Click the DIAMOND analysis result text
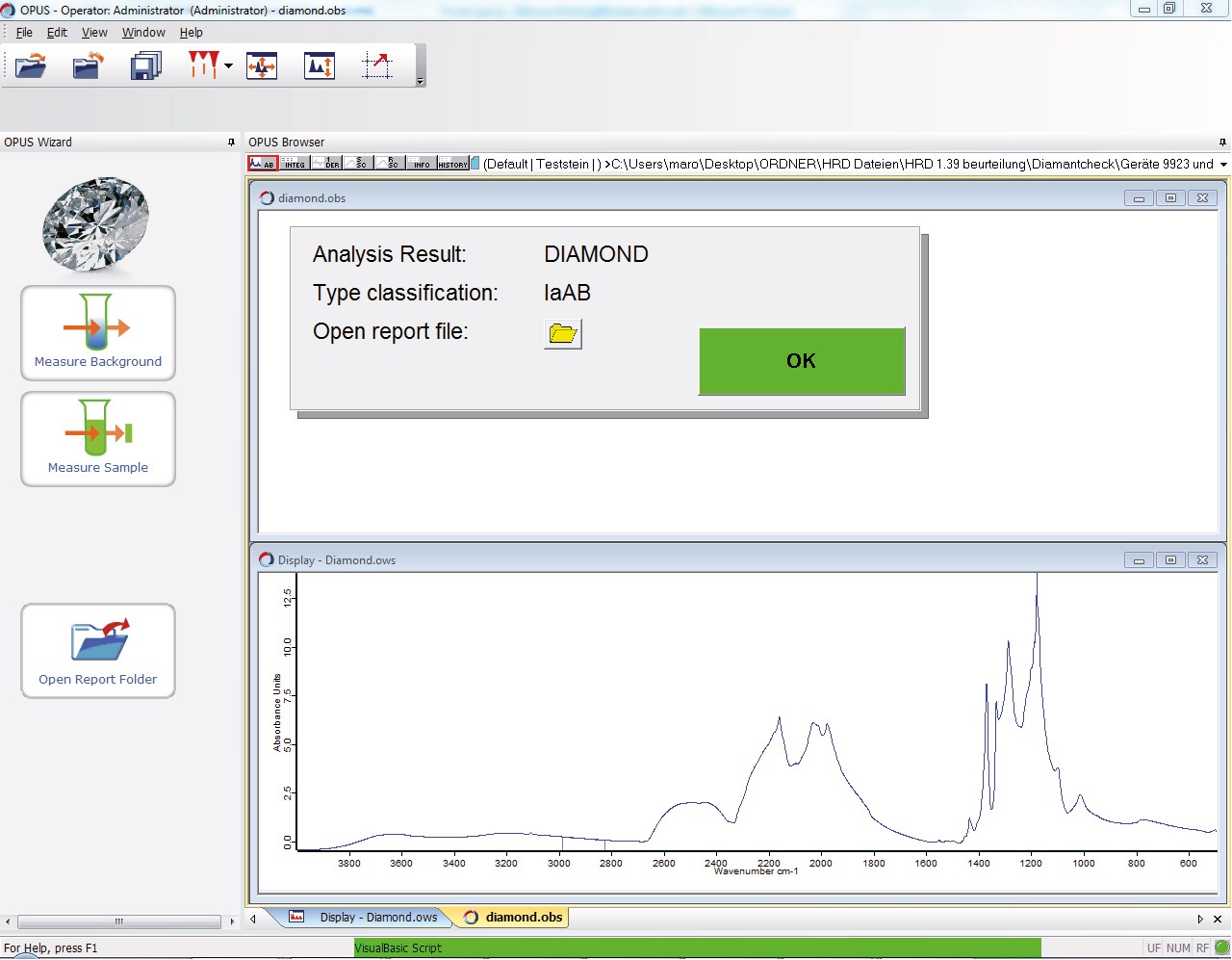Screen dimensions: 1232x960 (x=597, y=254)
